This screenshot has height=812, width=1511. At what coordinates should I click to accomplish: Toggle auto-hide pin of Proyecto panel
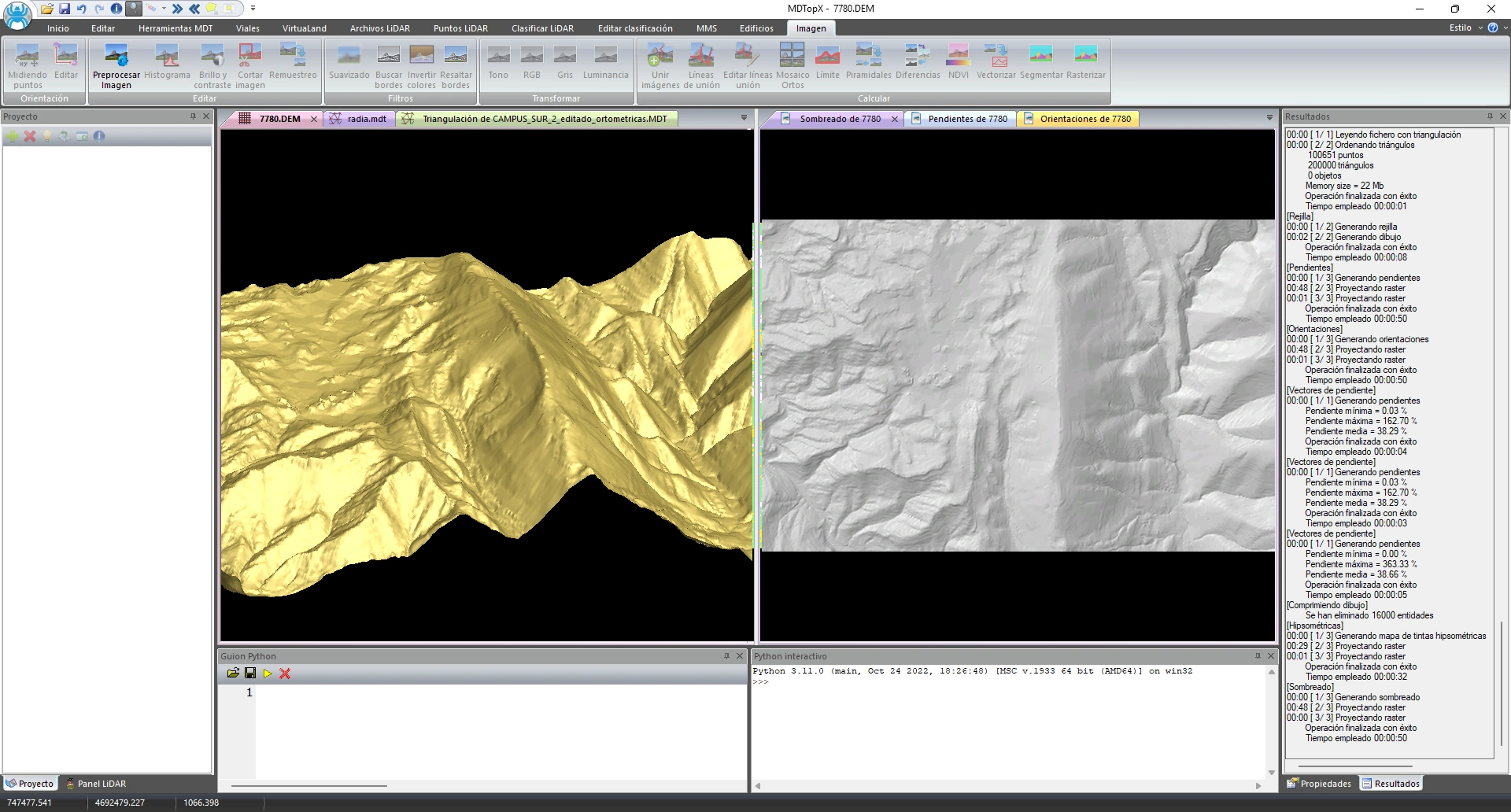pos(193,116)
